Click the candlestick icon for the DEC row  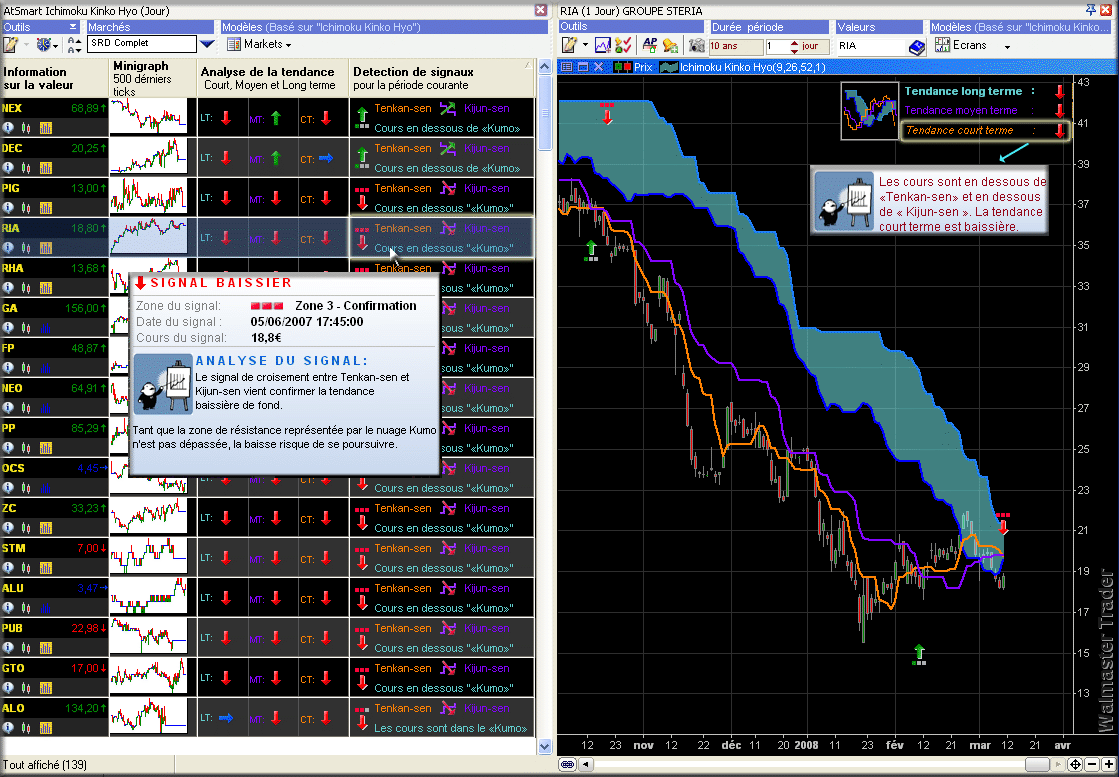pyautogui.click(x=26, y=168)
